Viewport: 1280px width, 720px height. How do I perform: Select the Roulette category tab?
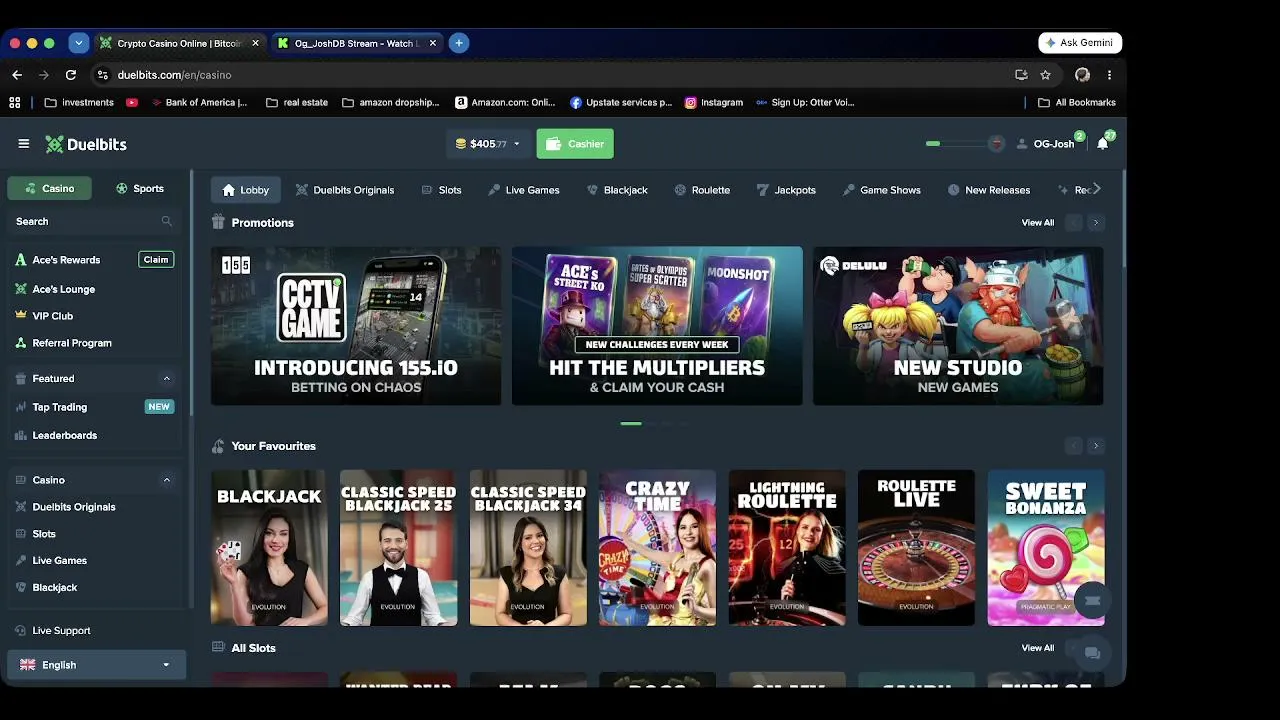(702, 190)
